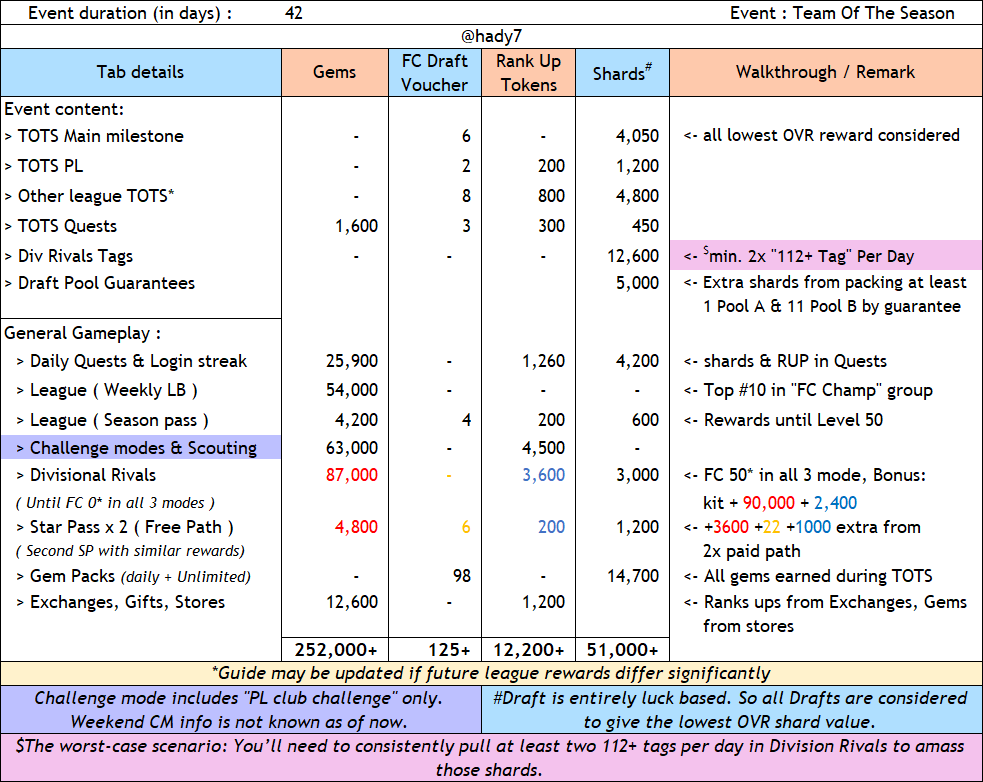
Task: Click total shards cell '51,000+'
Action: tap(623, 650)
